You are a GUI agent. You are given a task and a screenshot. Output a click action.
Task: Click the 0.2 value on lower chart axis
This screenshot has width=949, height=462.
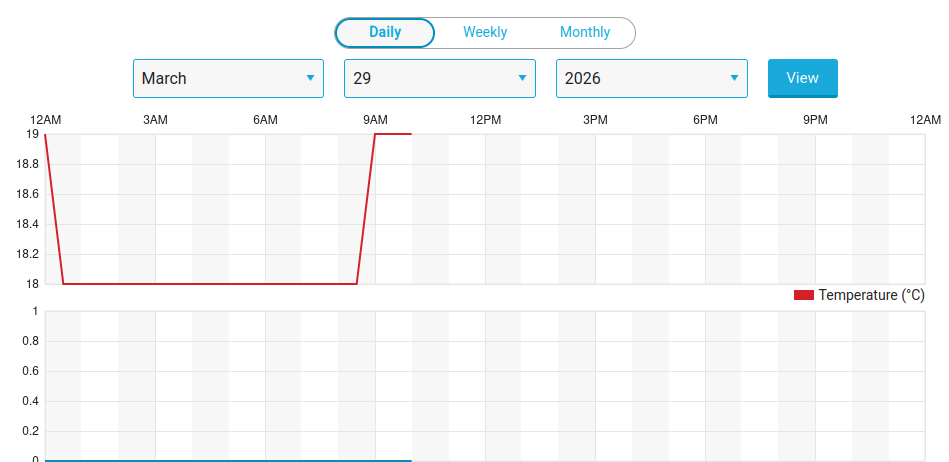[30, 432]
